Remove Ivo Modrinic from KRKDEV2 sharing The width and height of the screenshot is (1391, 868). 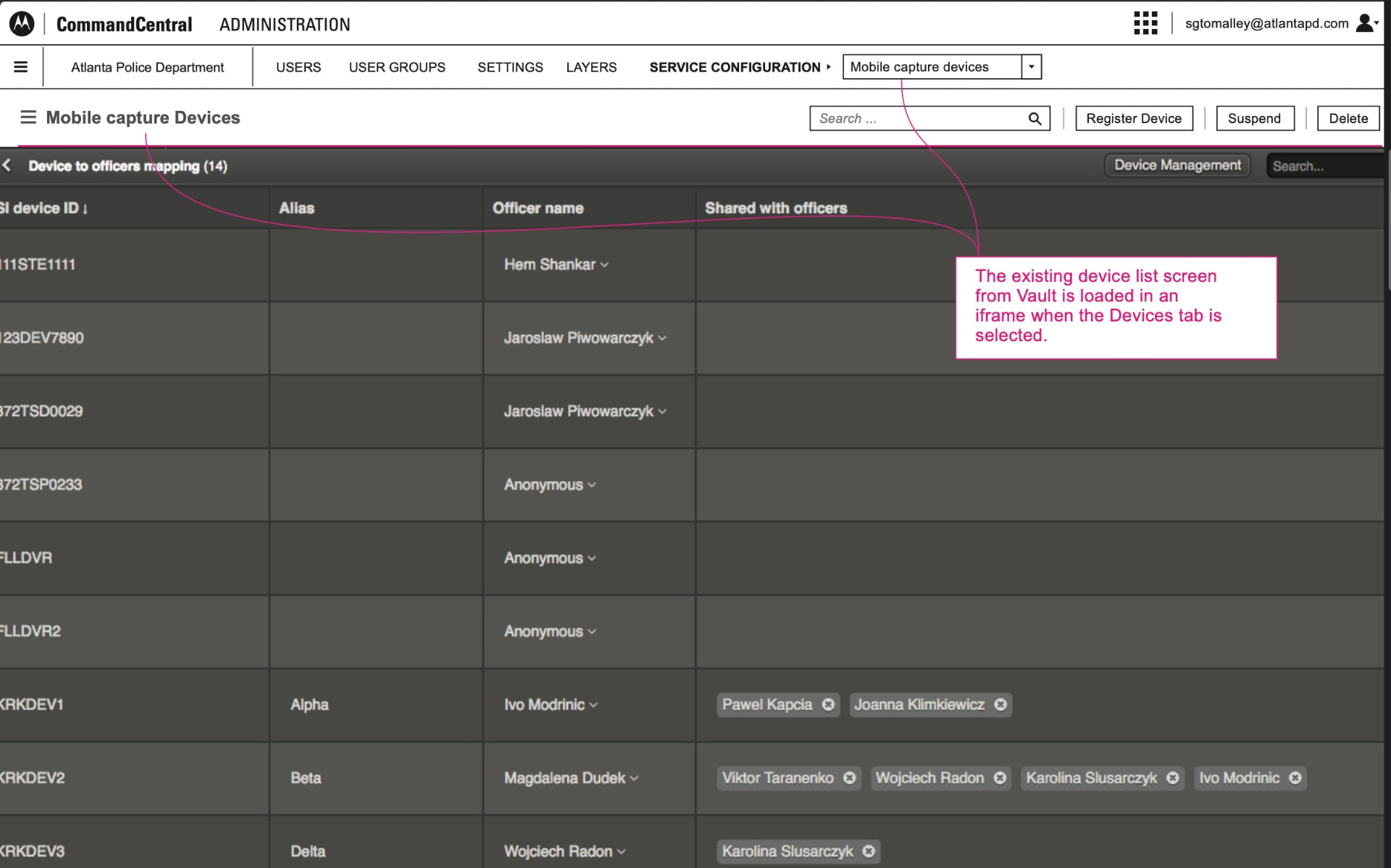(x=1295, y=777)
